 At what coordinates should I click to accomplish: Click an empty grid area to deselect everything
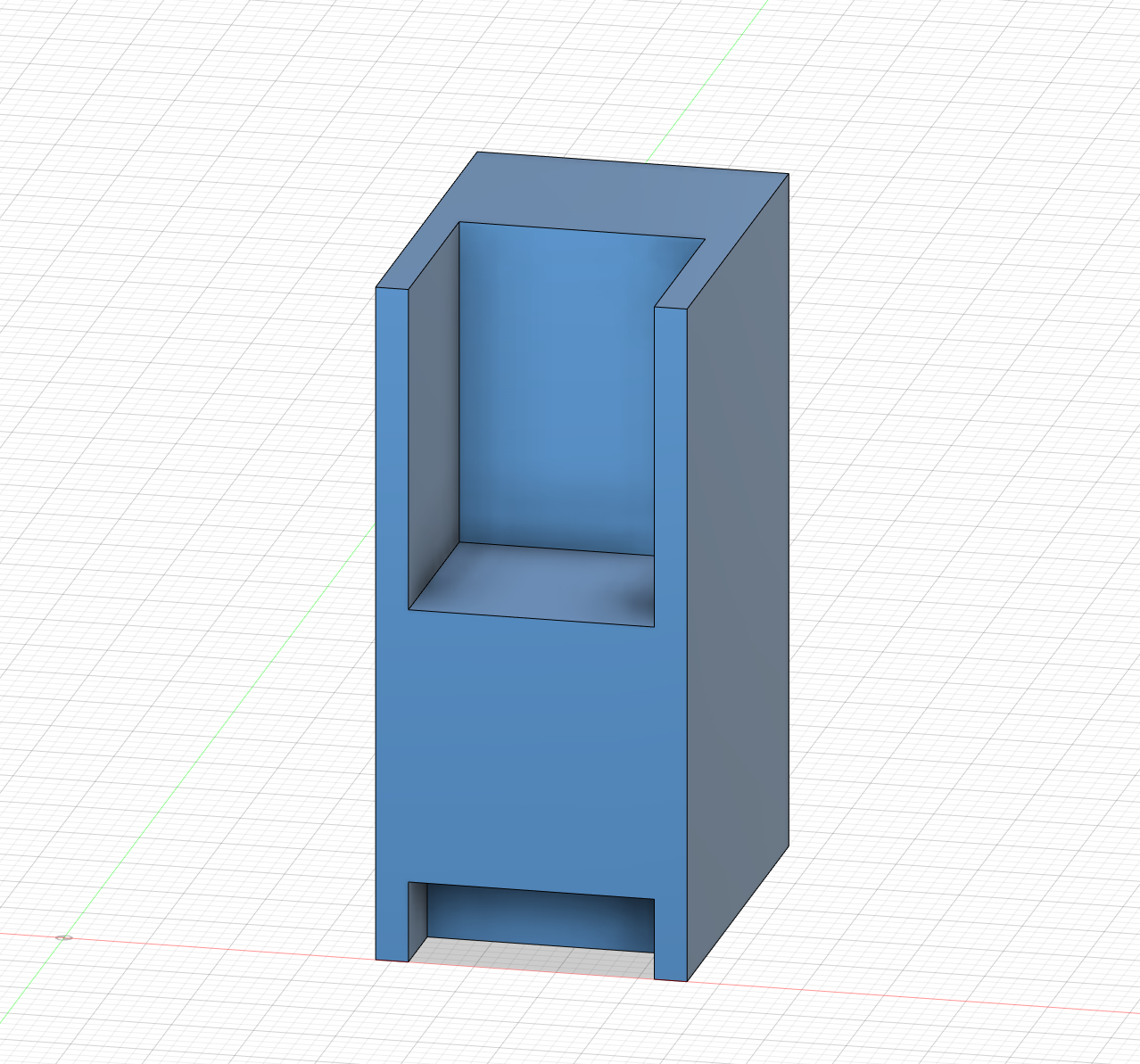178,268
